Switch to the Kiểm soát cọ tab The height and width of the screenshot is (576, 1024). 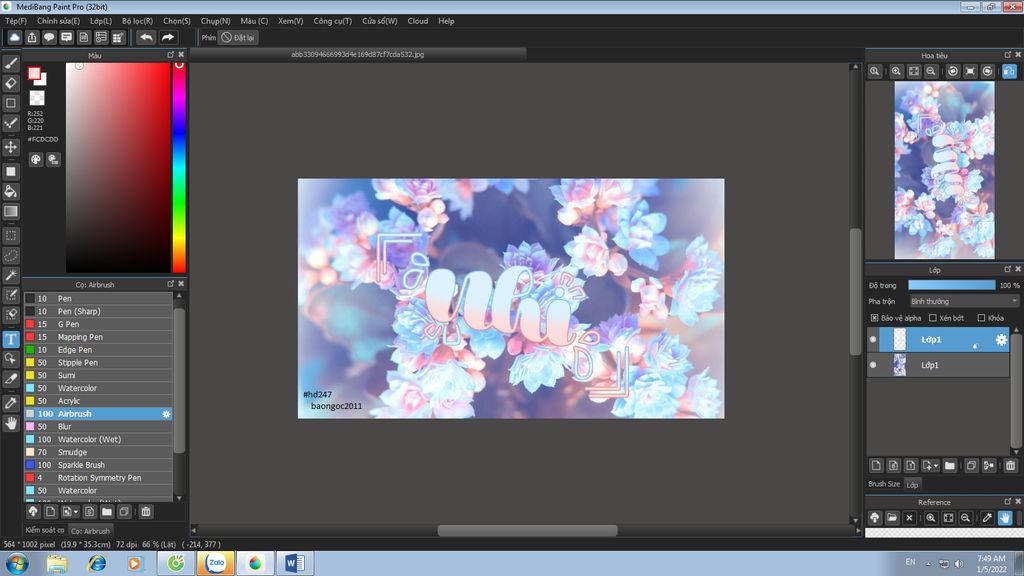44,530
